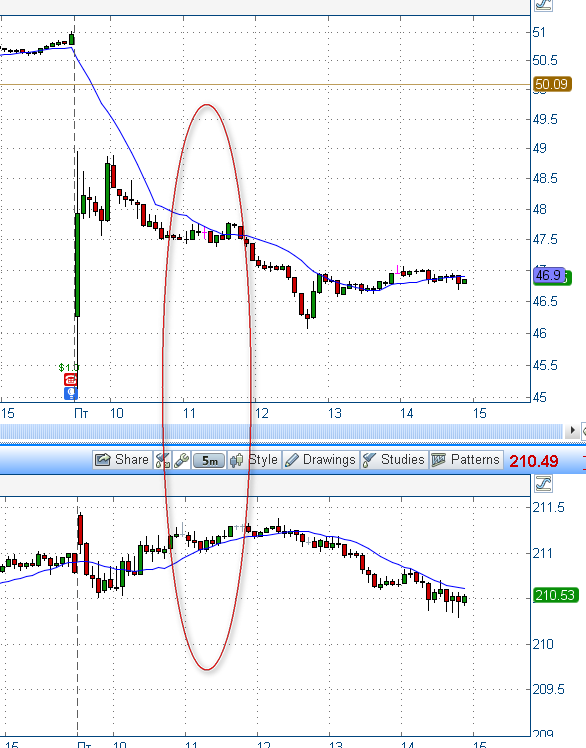Image resolution: width=586 pixels, height=748 pixels.
Task: Click the red 210.49 last price
Action: coord(534,461)
